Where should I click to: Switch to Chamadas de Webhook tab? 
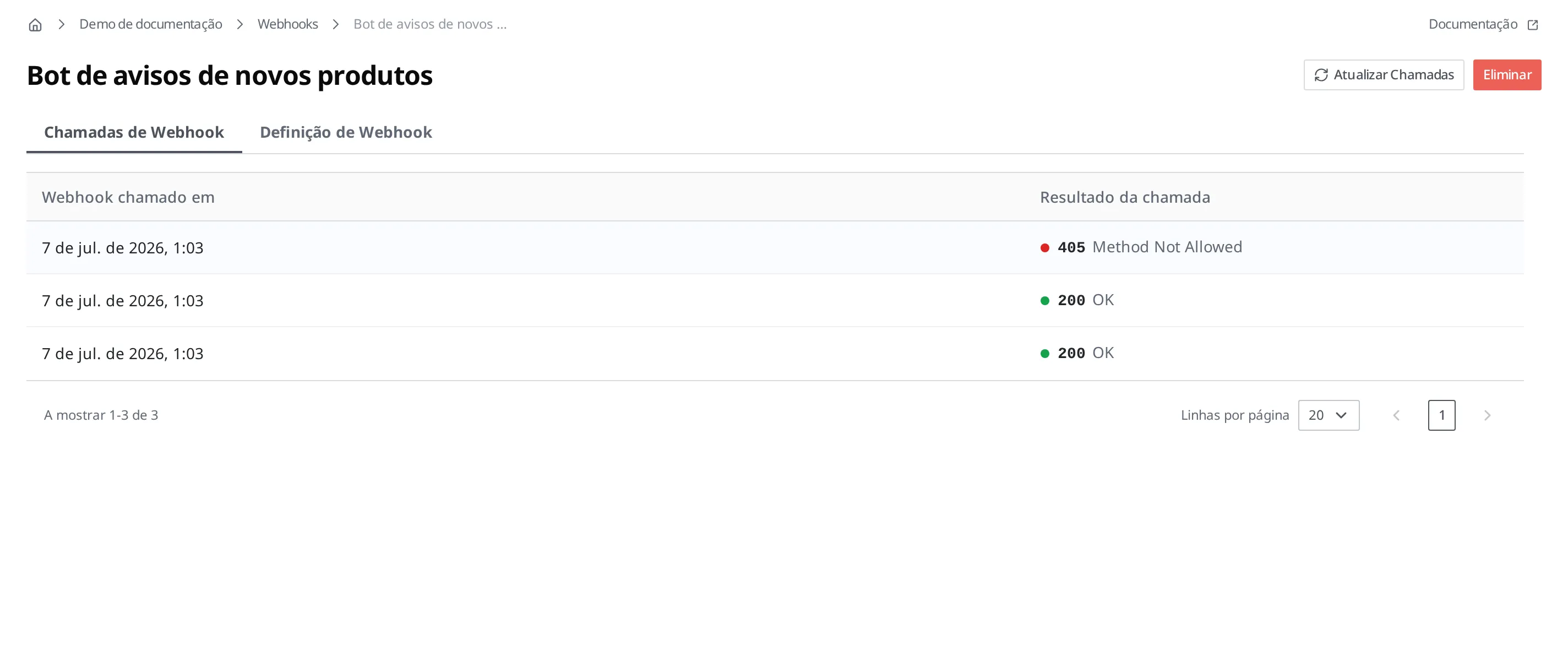click(134, 132)
